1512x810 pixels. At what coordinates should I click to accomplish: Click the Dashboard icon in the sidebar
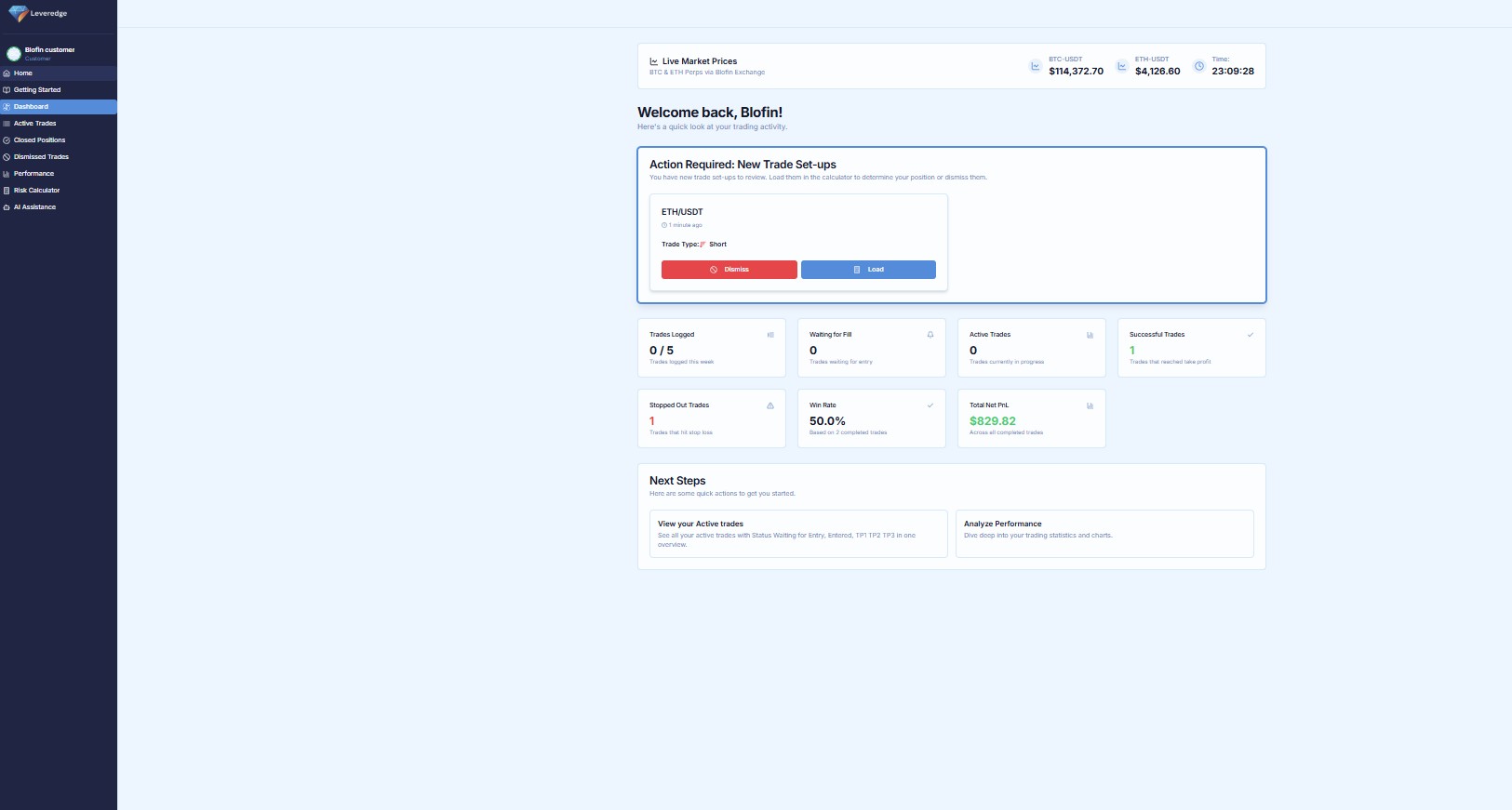click(7, 107)
